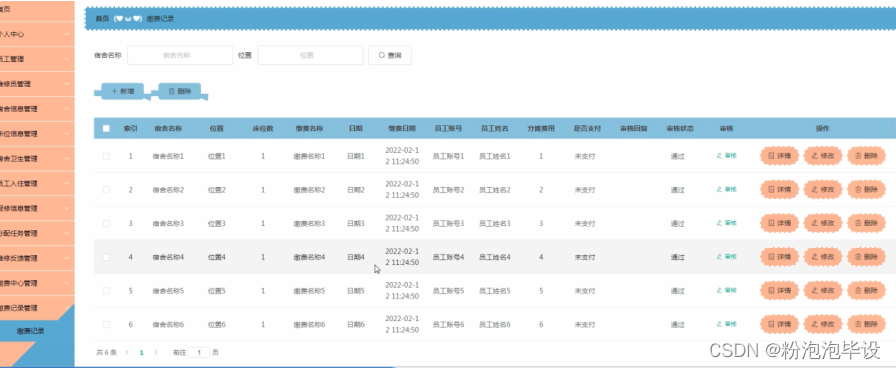
Task: Click 删除 for row 宿舍名称2
Action: point(866,190)
